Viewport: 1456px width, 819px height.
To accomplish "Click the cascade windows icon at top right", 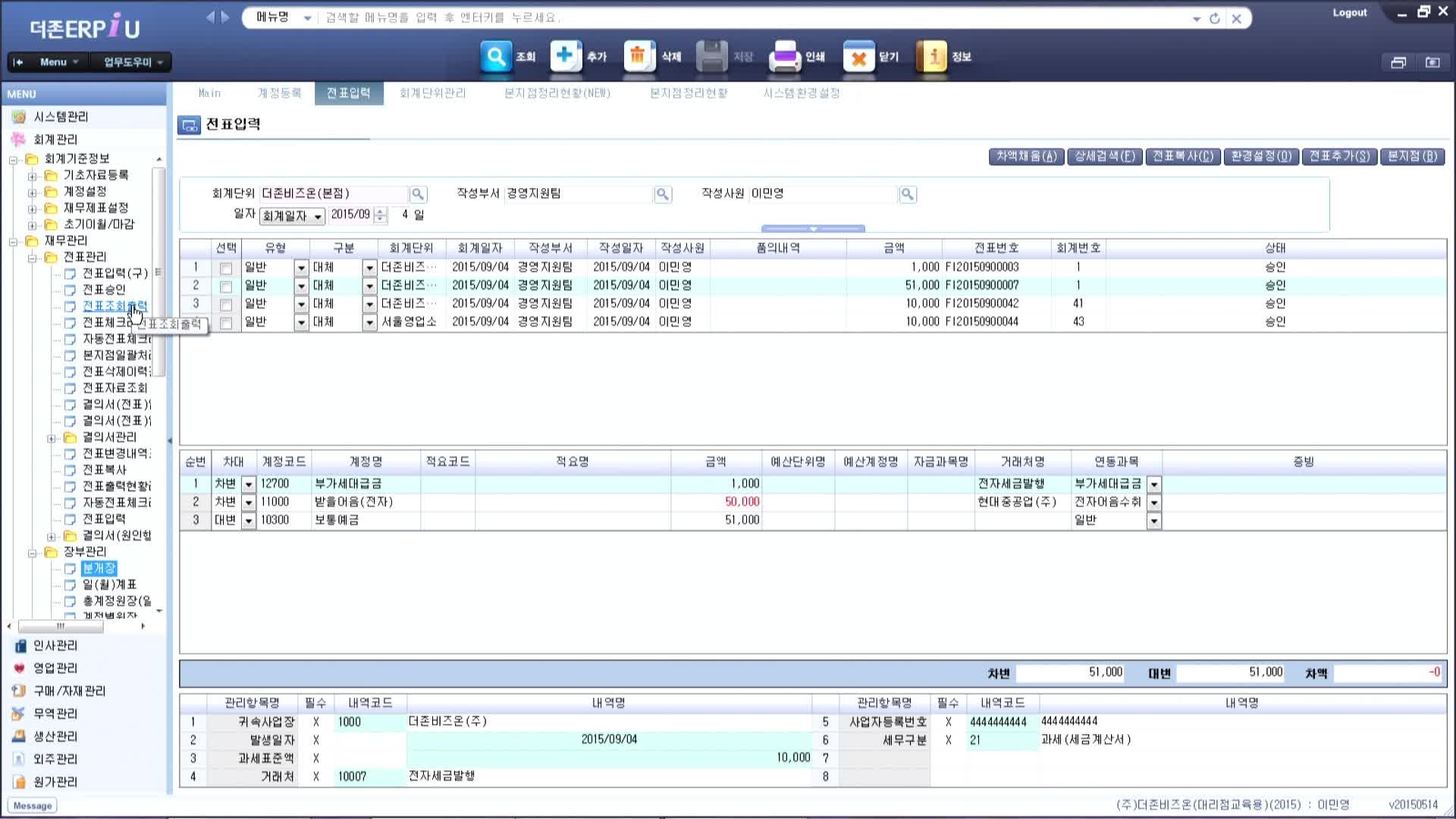I will click(x=1398, y=62).
